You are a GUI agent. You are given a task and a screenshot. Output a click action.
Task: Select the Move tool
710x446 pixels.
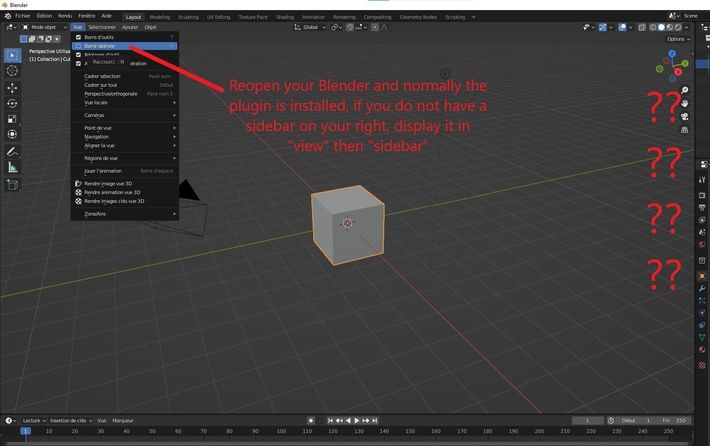coord(12,87)
